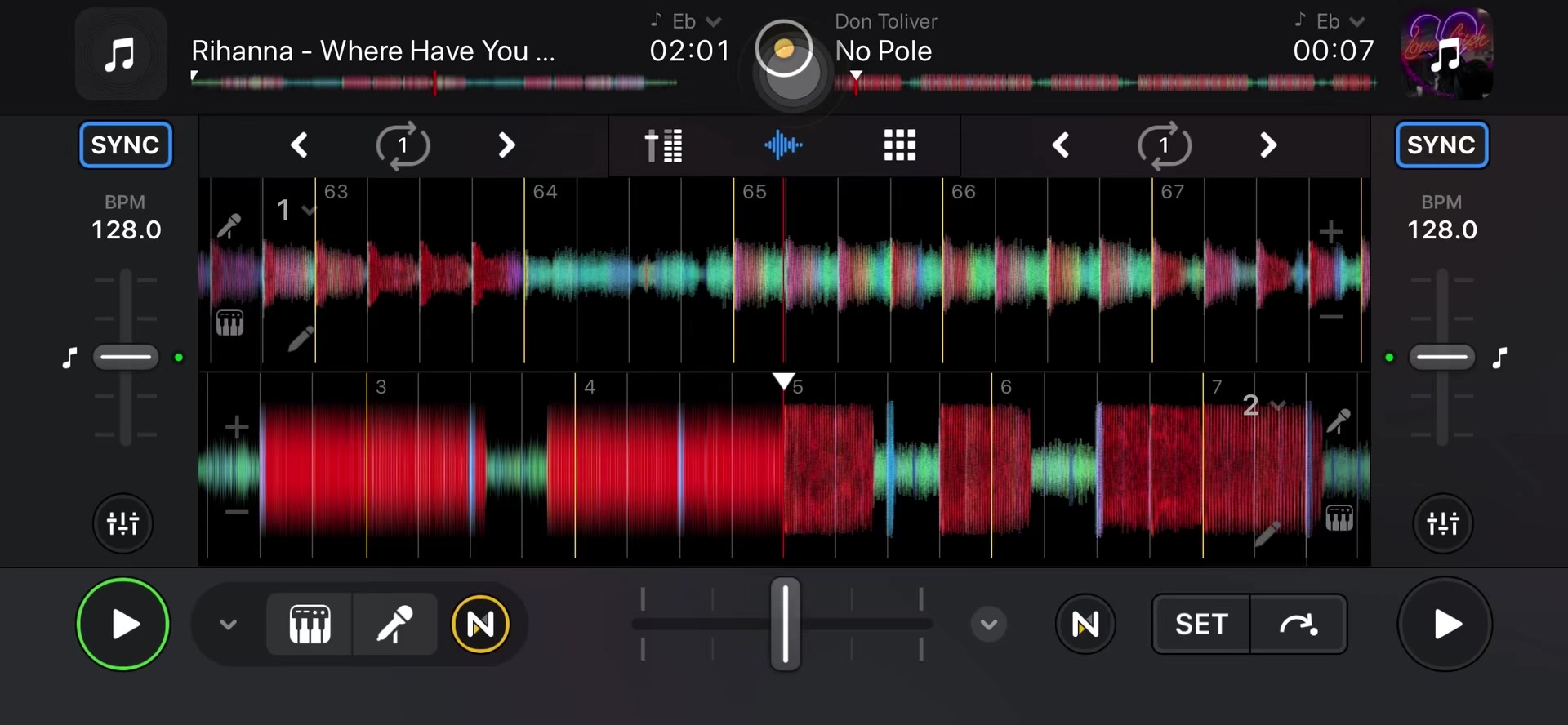
Task: Click the left tempo slider handle
Action: click(126, 357)
